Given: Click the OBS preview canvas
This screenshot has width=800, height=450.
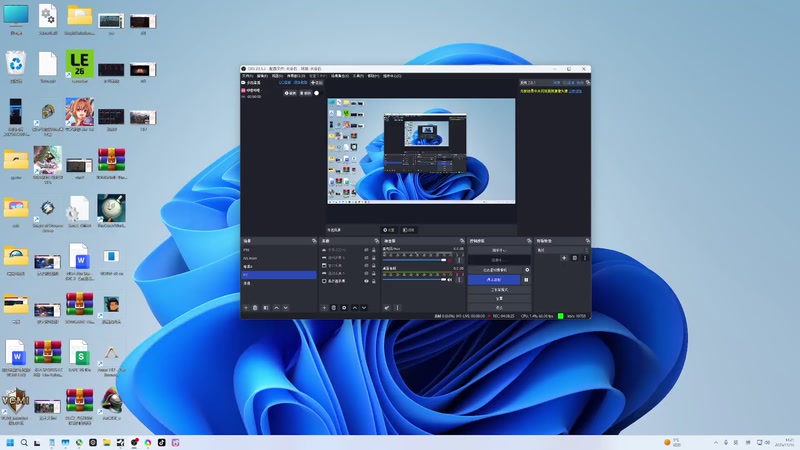Looking at the screenshot, I should (421, 151).
